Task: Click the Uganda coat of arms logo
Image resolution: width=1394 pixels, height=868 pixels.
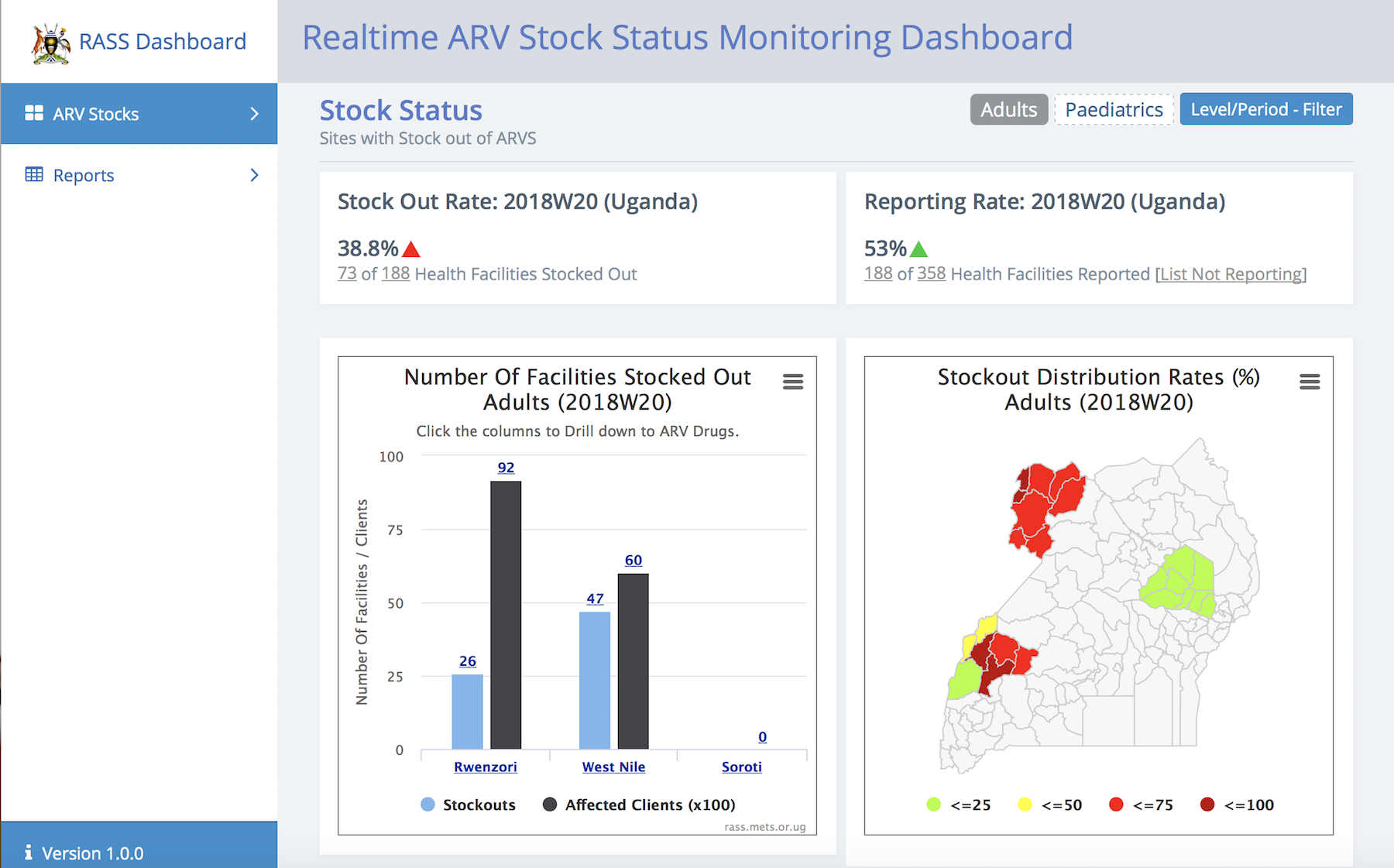Action: click(x=50, y=43)
